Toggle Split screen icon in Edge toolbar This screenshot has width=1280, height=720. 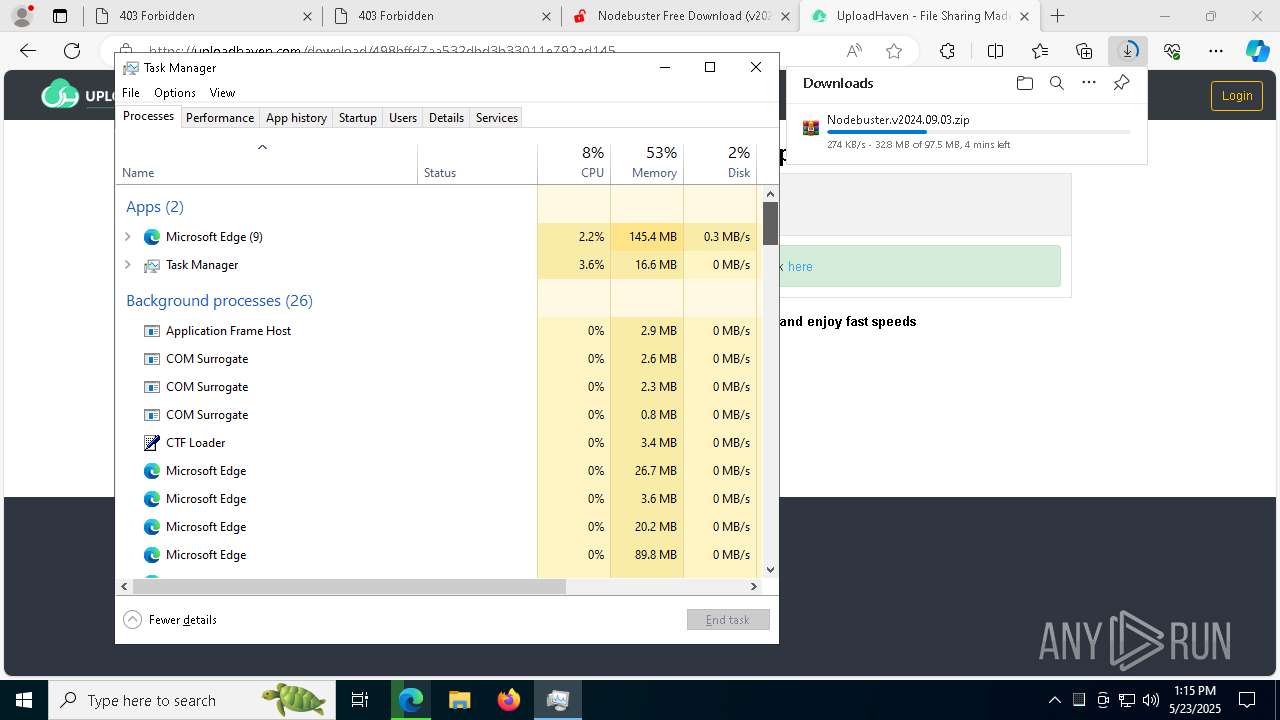995,51
